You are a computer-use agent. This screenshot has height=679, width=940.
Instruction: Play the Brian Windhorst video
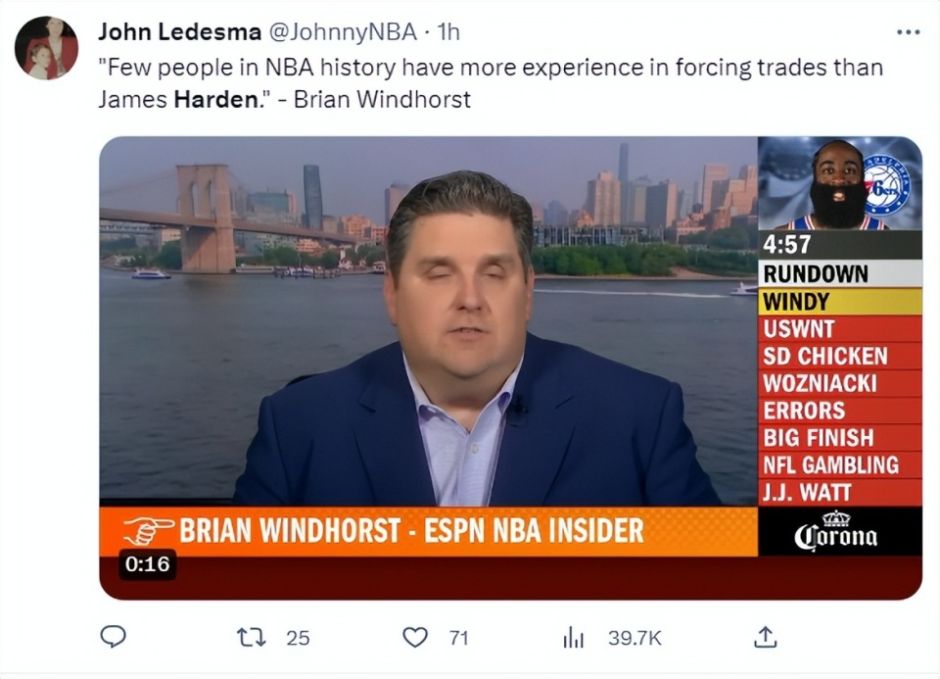tap(510, 368)
